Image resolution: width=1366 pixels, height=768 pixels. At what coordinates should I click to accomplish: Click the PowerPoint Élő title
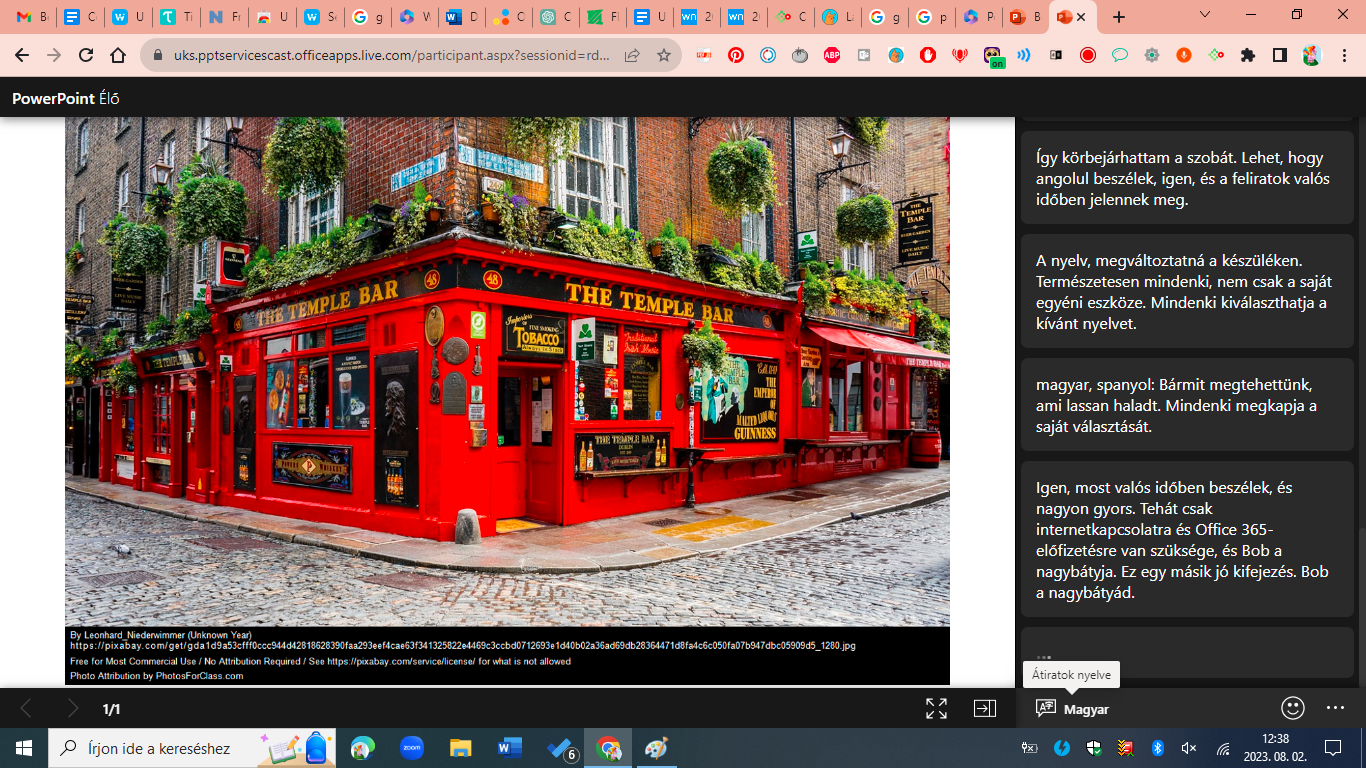[66, 98]
